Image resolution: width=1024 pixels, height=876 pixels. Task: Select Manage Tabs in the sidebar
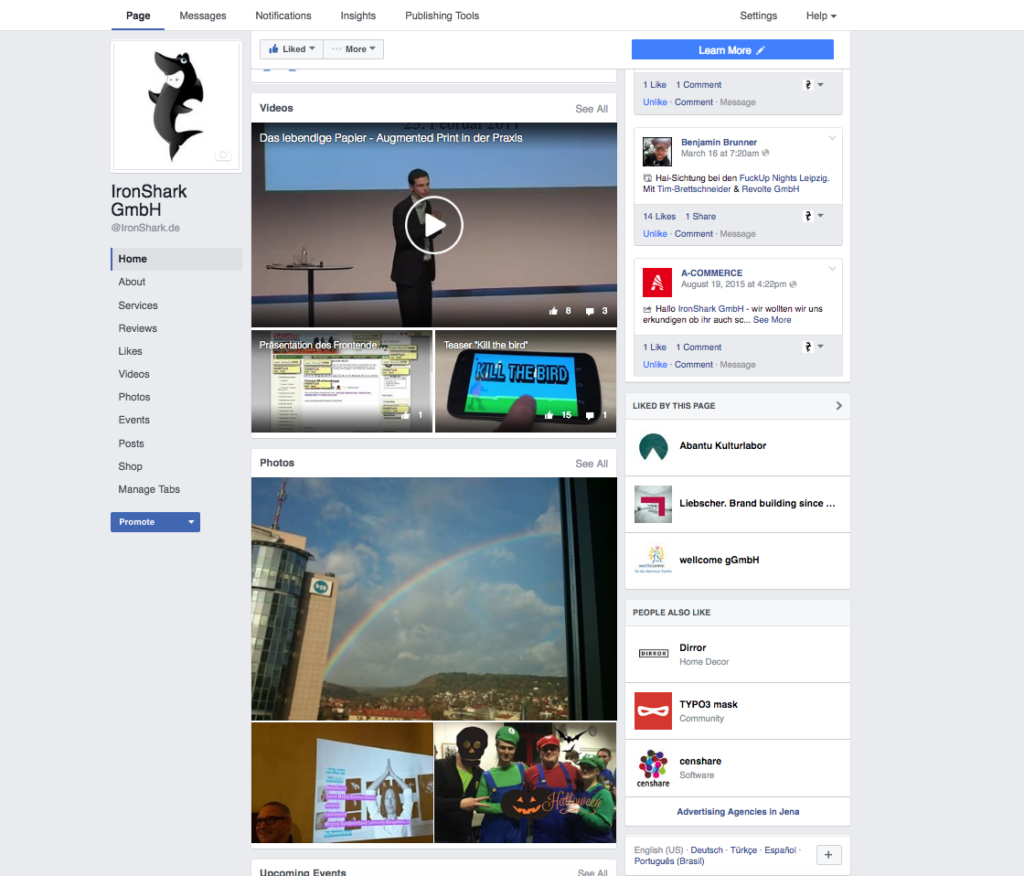pos(149,489)
